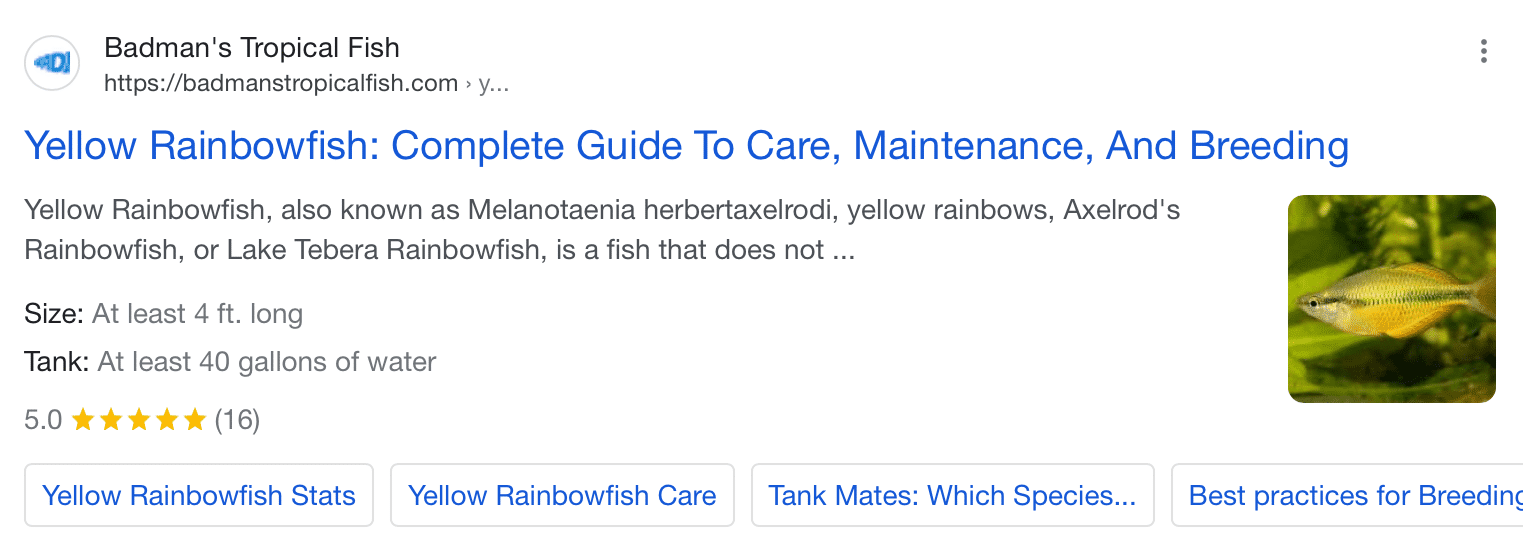Open the Yellow Rainbowfish Care sitelink
Image resolution: width=1523 pixels, height=542 pixels.
coord(562,495)
